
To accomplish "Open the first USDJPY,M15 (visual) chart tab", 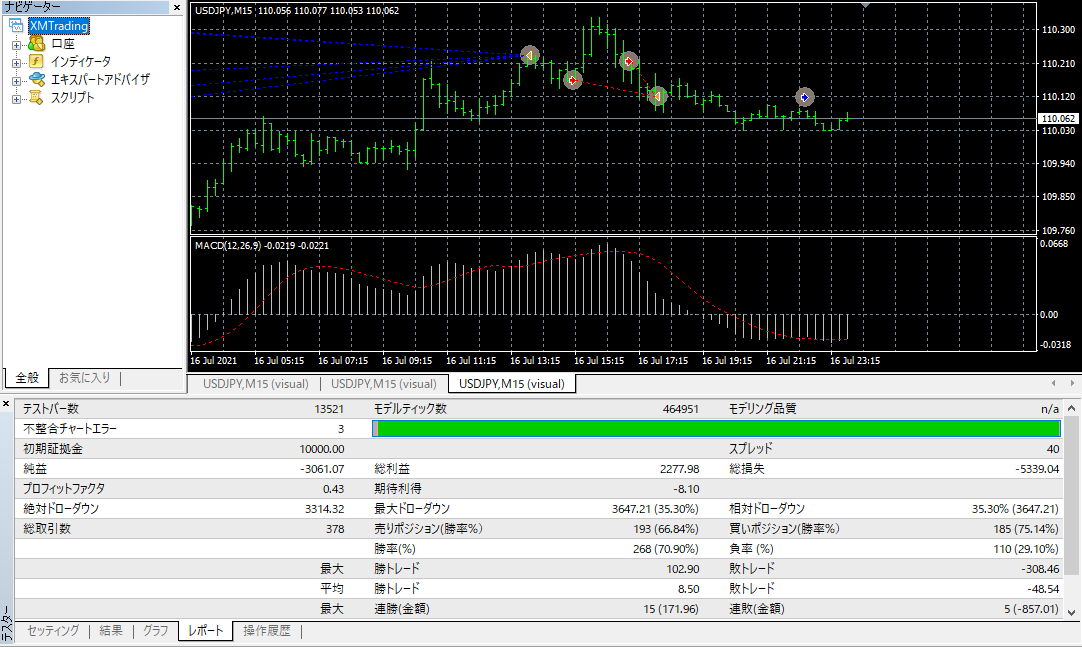I will tap(255, 384).
